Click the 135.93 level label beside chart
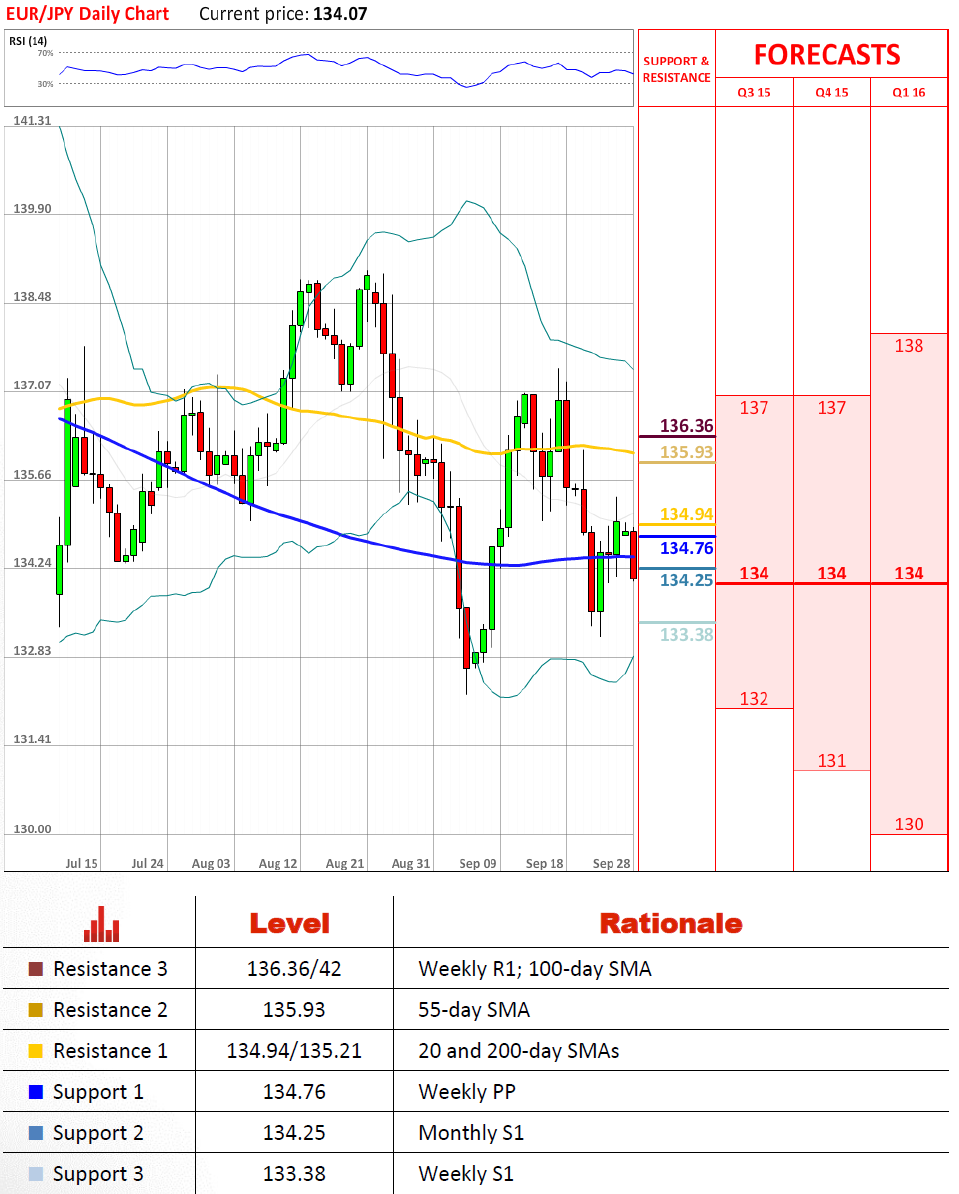The height and width of the screenshot is (1194, 959). [686, 452]
